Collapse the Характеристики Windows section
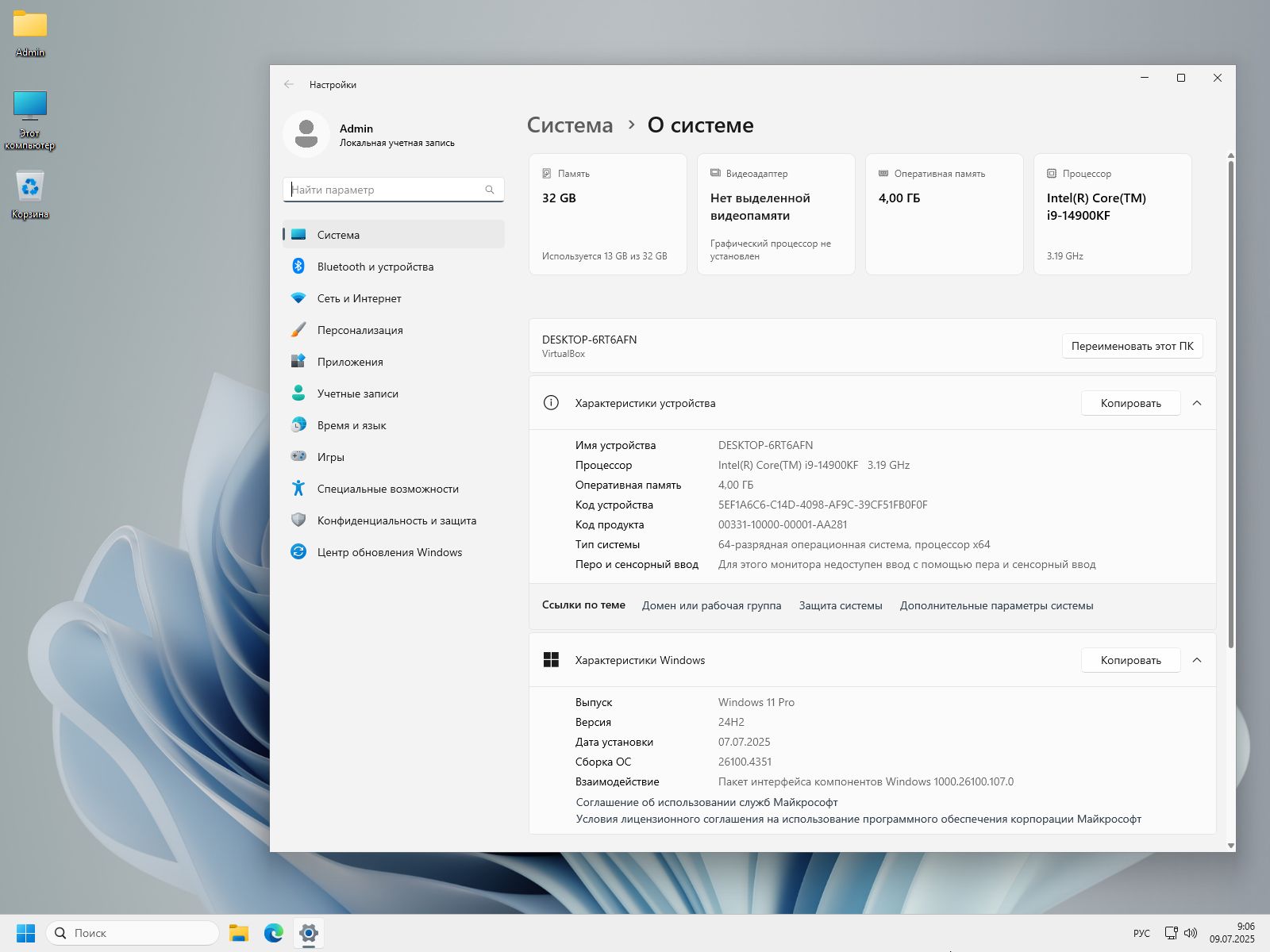Image resolution: width=1270 pixels, height=952 pixels. [1197, 660]
